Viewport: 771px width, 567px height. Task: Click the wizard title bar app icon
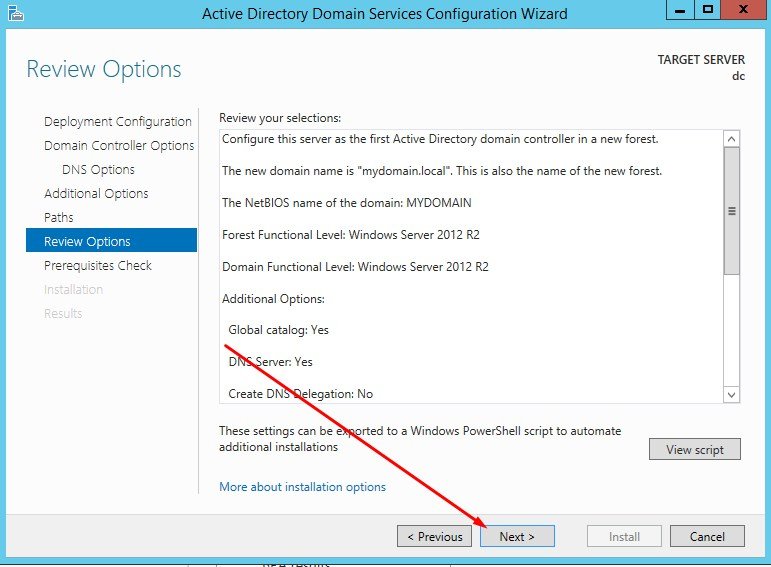click(x=16, y=13)
